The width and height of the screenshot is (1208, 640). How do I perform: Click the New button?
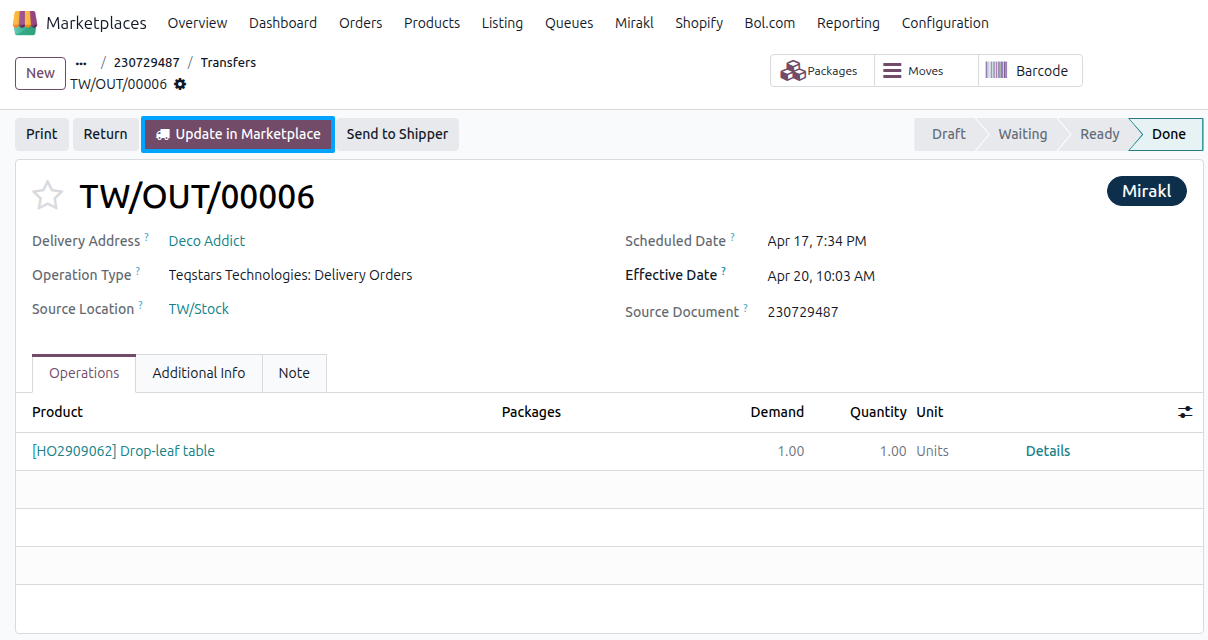40,73
